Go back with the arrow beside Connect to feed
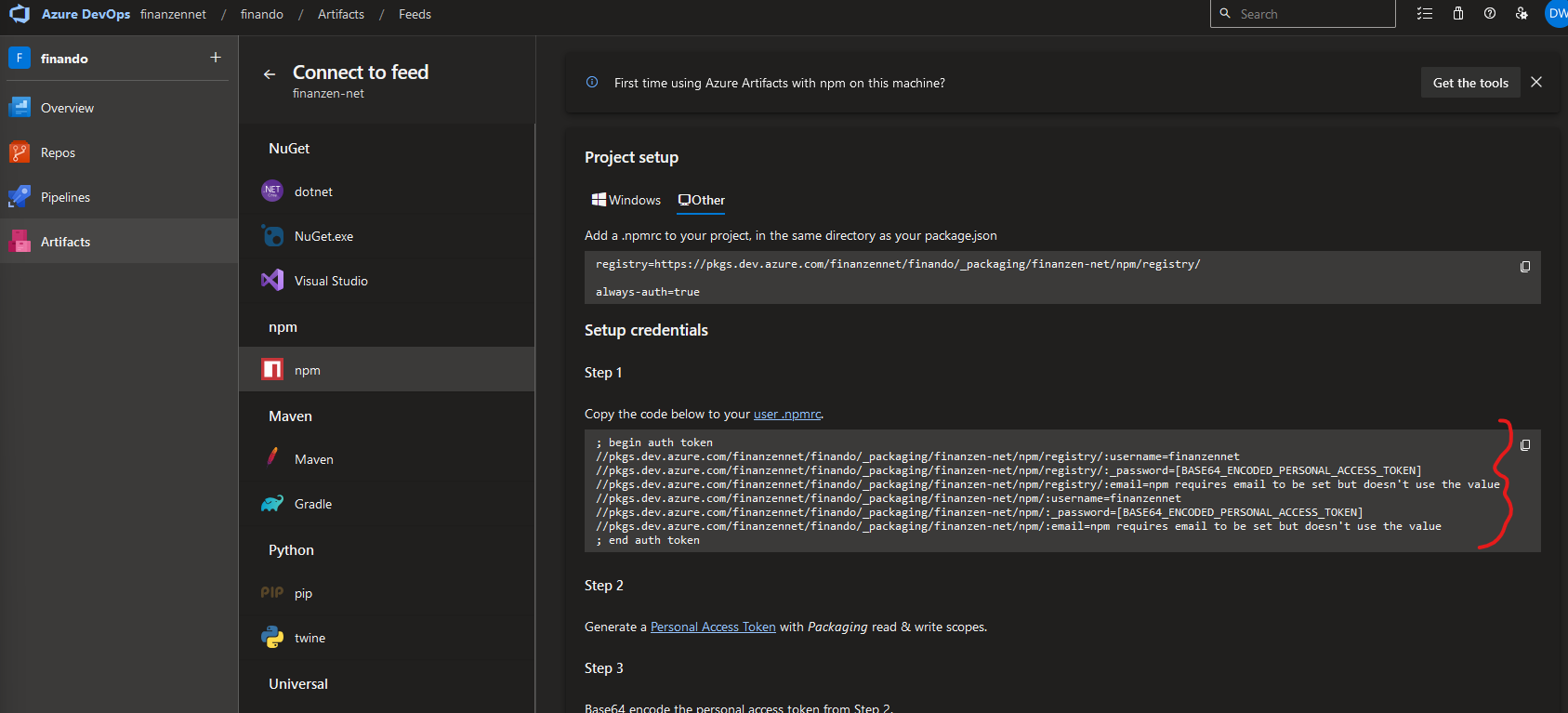The image size is (1568, 713). 270,74
